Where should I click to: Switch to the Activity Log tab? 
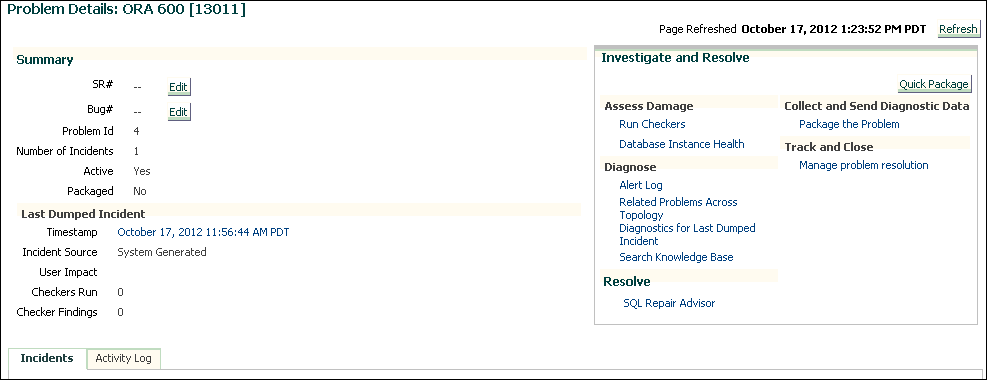[123, 359]
